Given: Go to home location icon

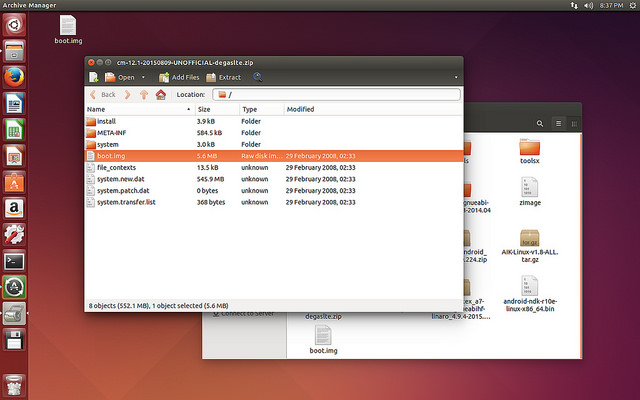Looking at the screenshot, I should click(x=160, y=94).
